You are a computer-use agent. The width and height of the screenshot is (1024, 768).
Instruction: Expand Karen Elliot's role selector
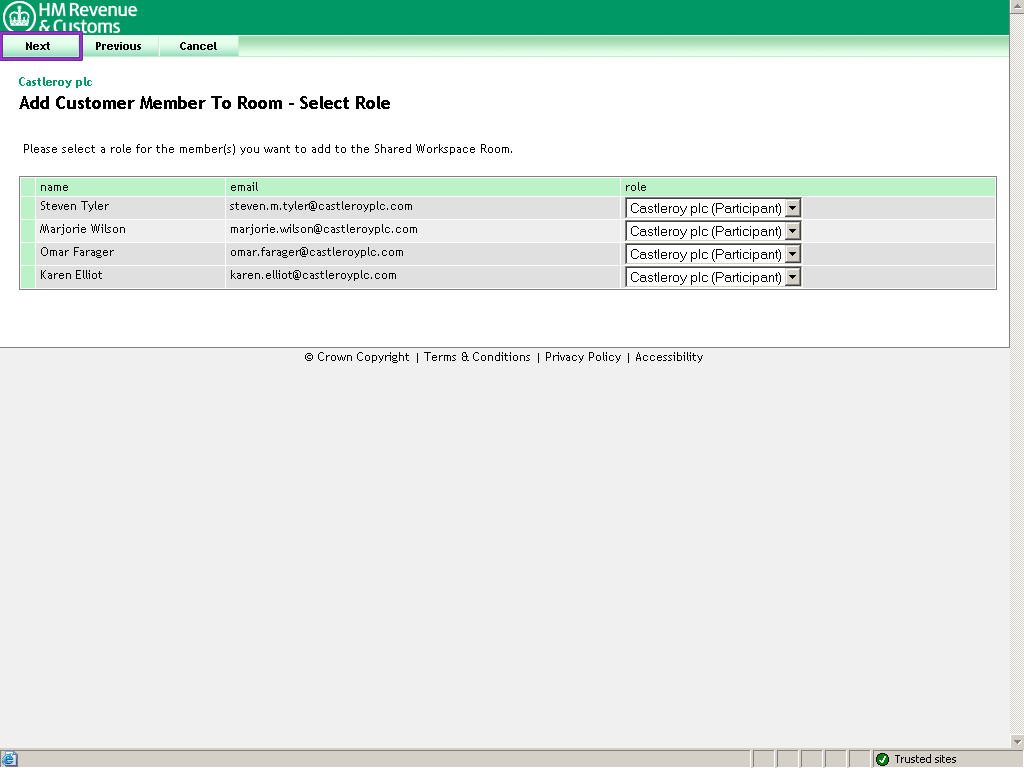tap(792, 277)
